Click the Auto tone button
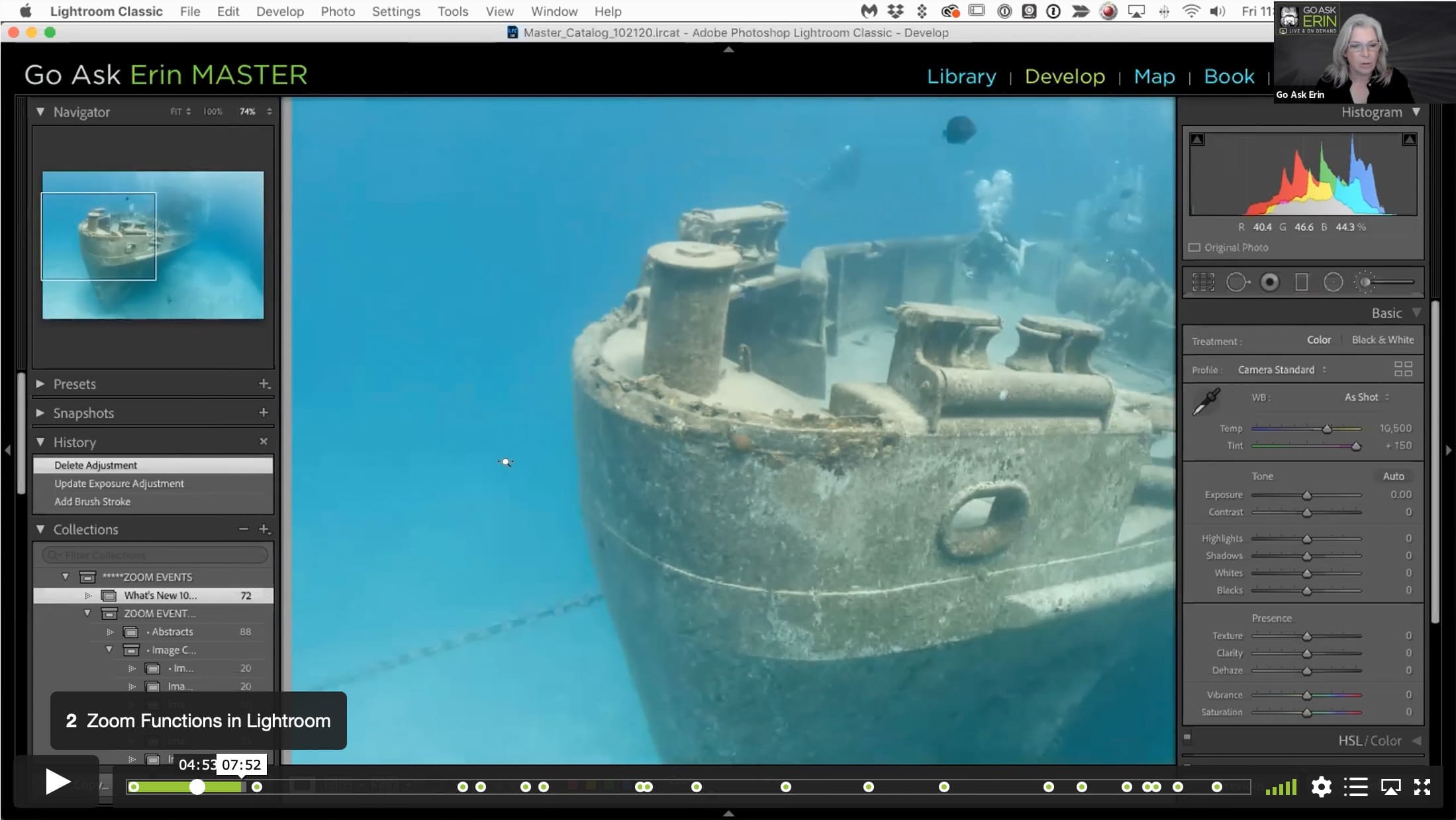 pos(1393,476)
